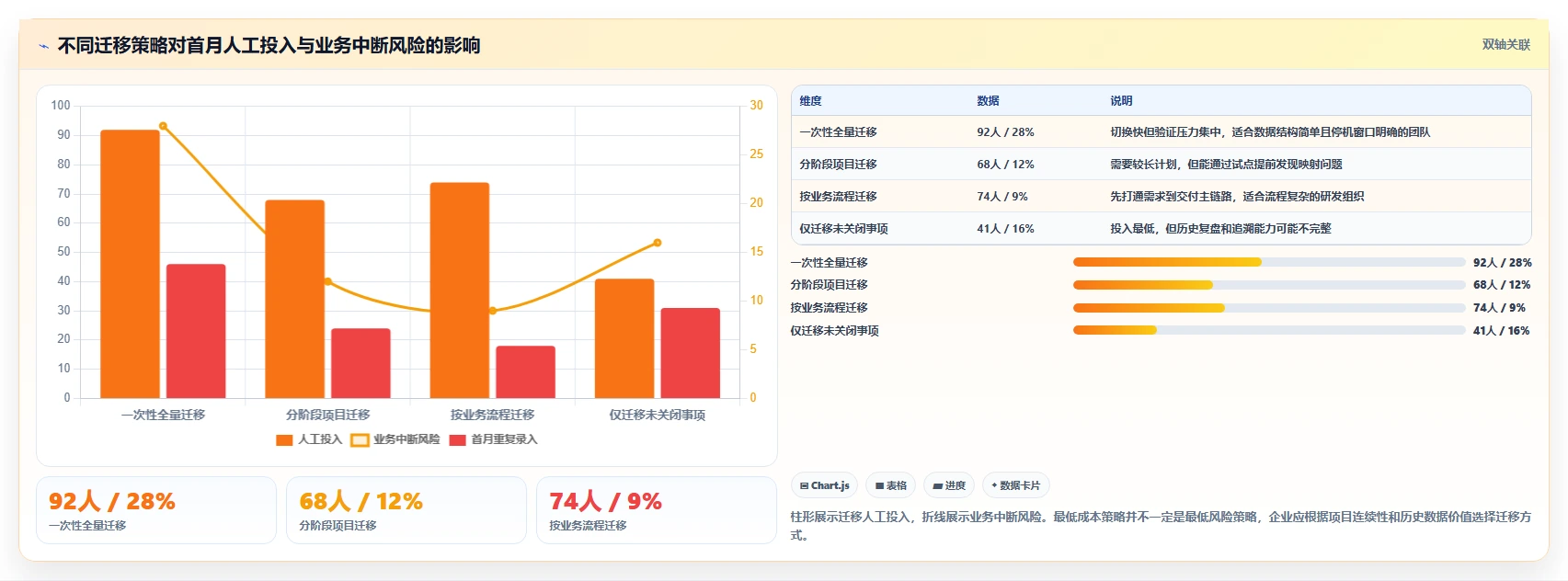1568x581 pixels.
Task: Click the 74人 / 9% data card
Action: coord(657,510)
